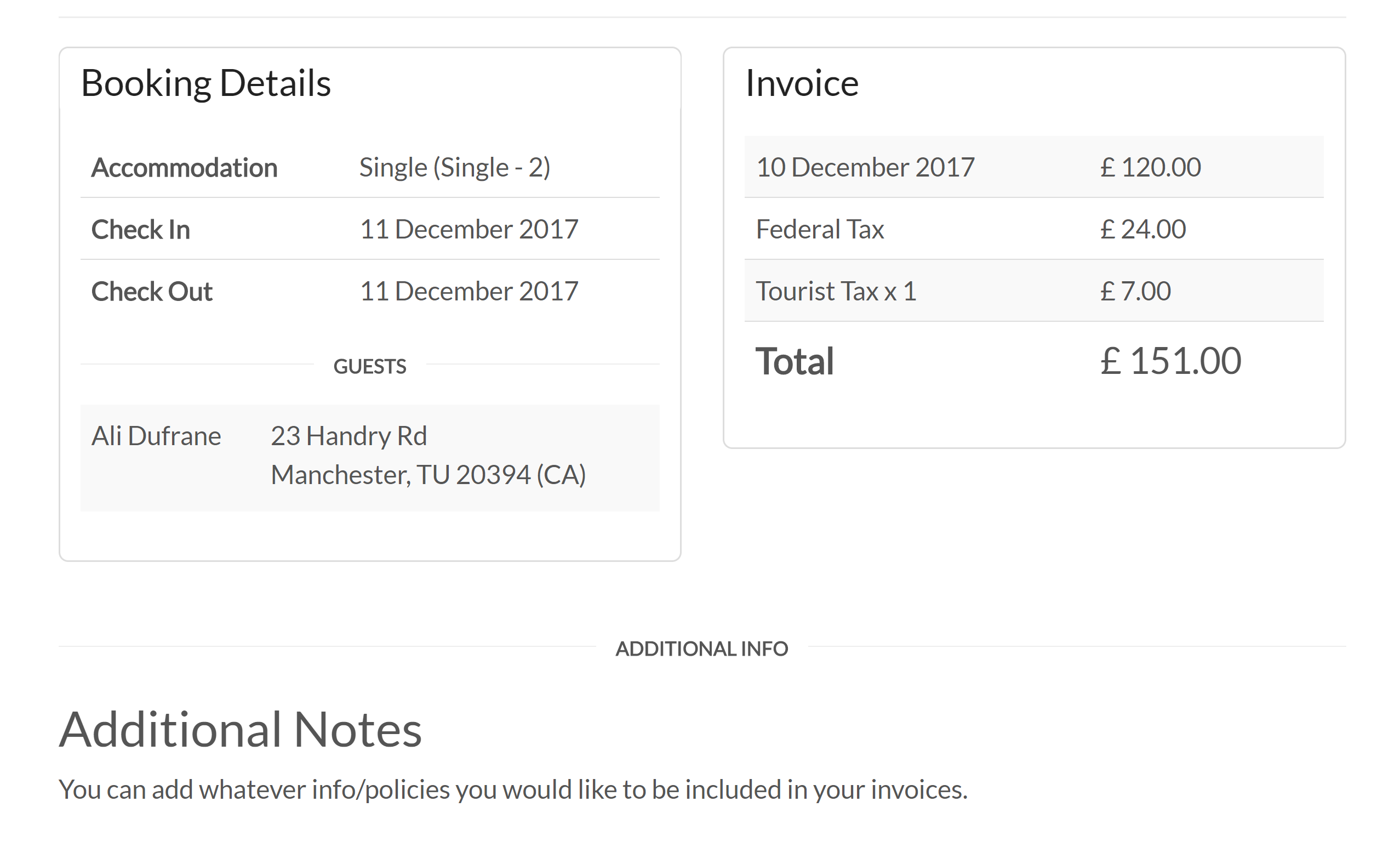
Task: Click the 23 Handry Rd address line
Action: 349,436
